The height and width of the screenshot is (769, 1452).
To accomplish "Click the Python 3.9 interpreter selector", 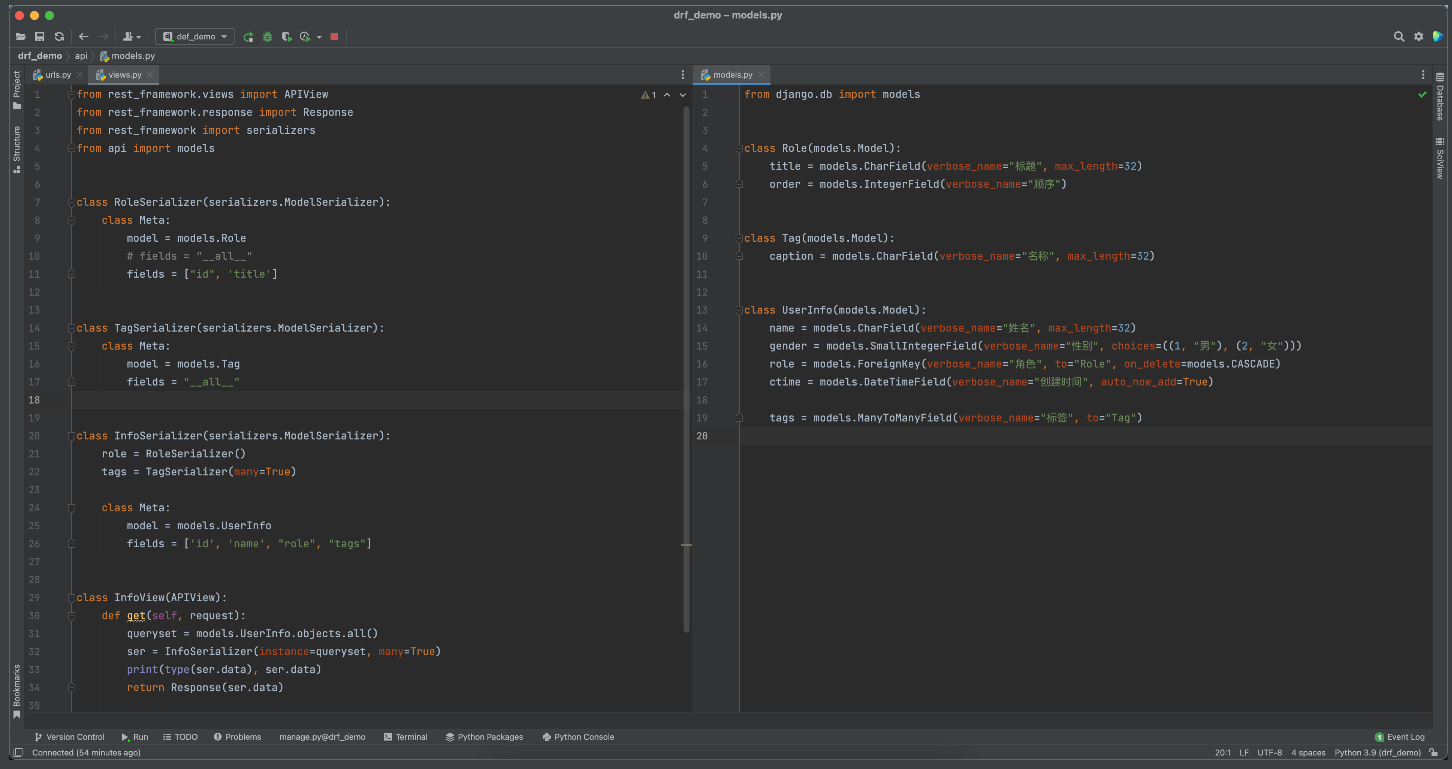I will [x=1377, y=753].
